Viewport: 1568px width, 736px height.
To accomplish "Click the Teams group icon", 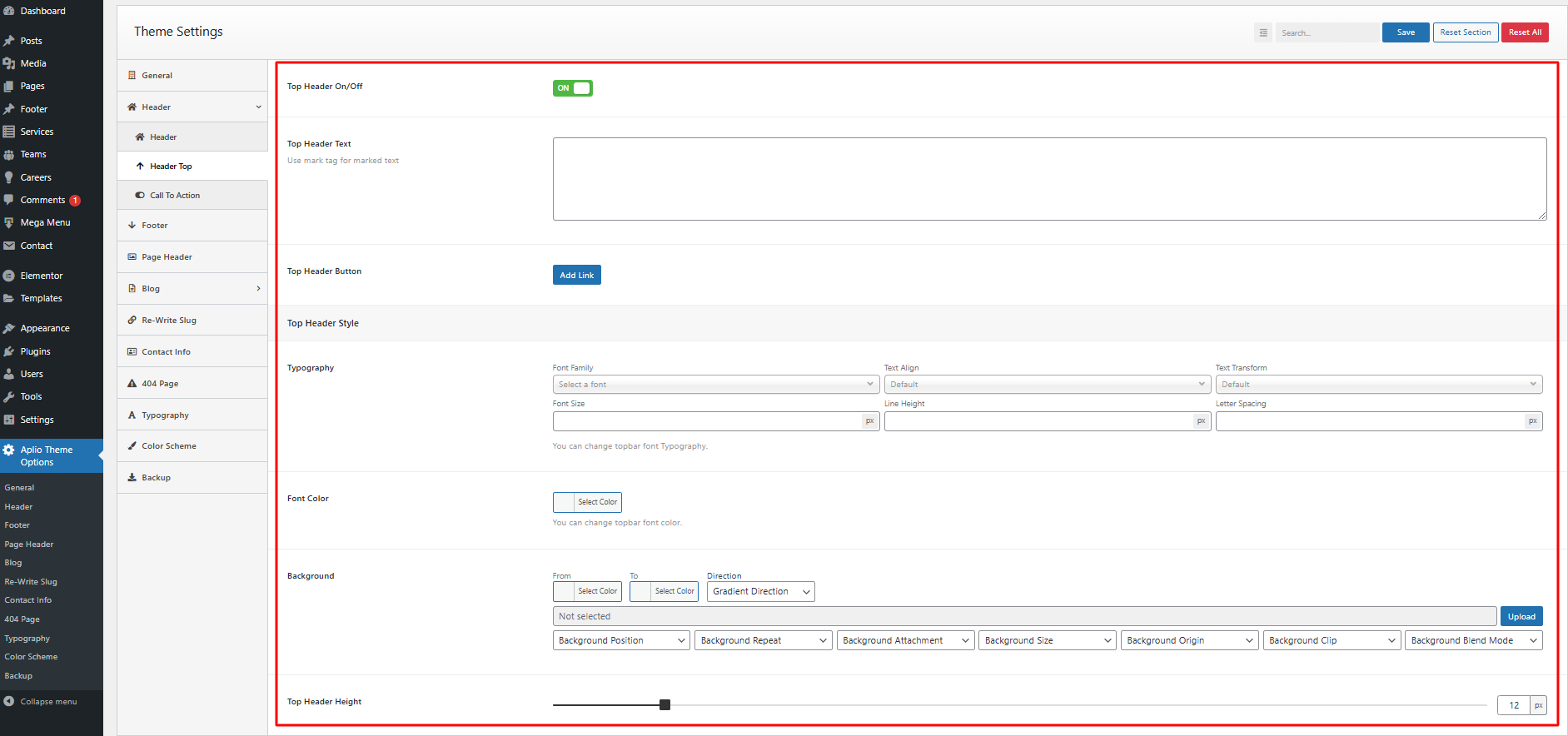I will [9, 154].
